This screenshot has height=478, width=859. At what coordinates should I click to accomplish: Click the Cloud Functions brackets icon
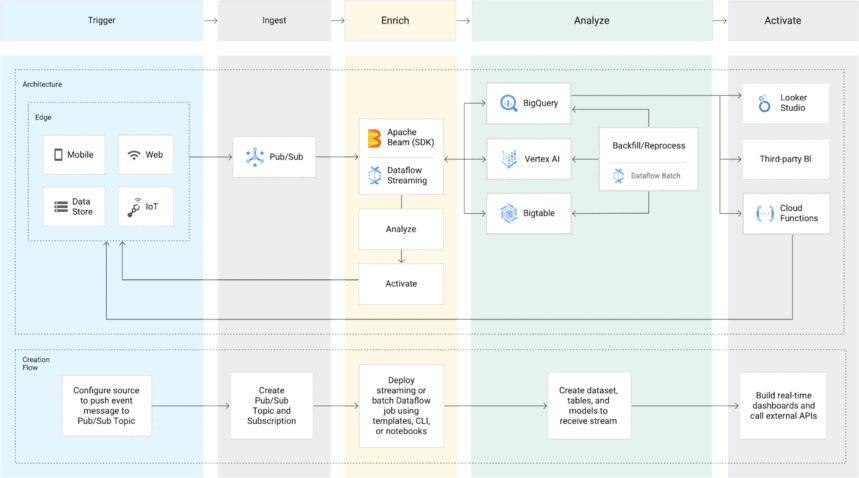pos(765,213)
